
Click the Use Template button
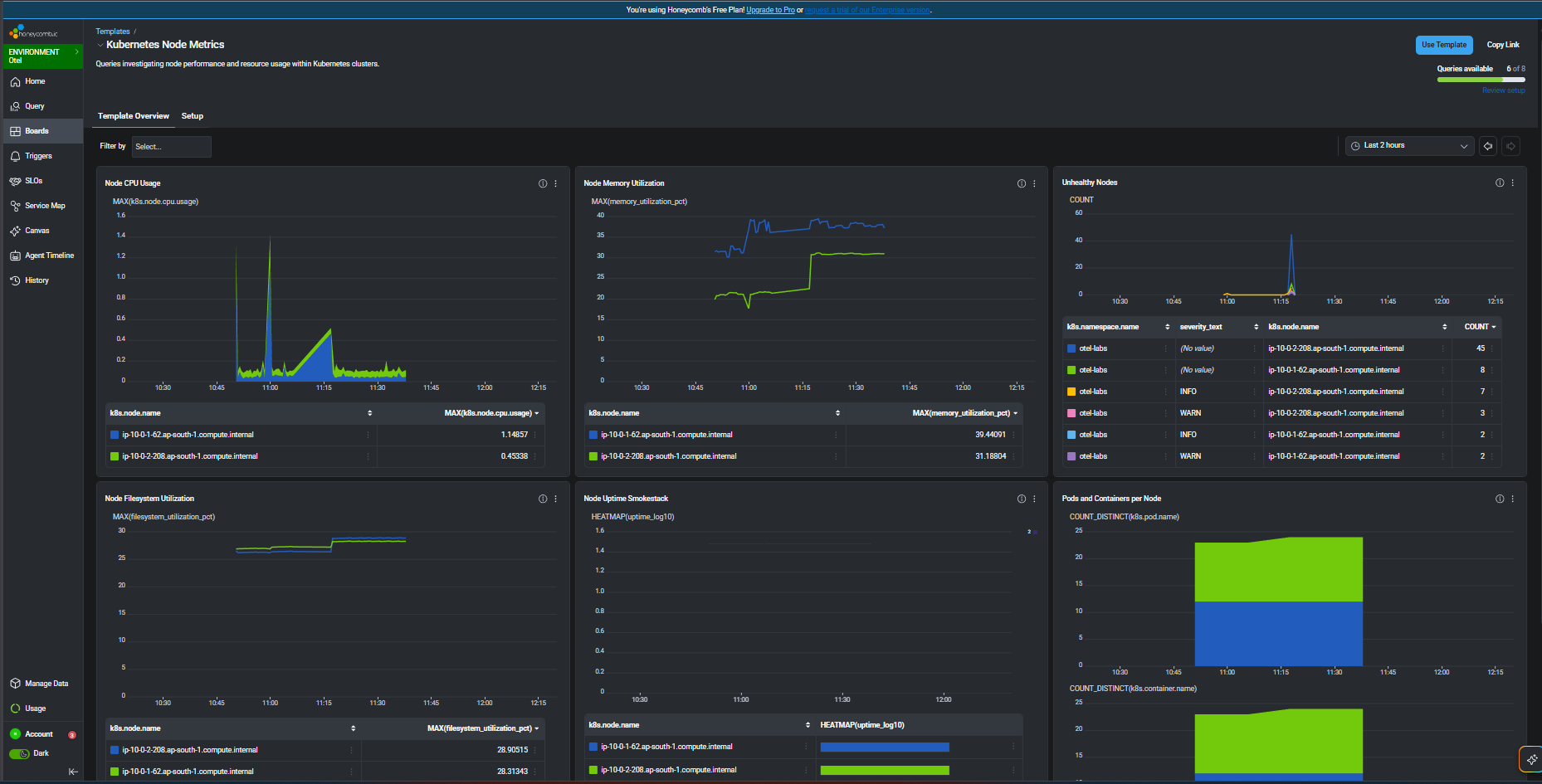[x=1444, y=45]
